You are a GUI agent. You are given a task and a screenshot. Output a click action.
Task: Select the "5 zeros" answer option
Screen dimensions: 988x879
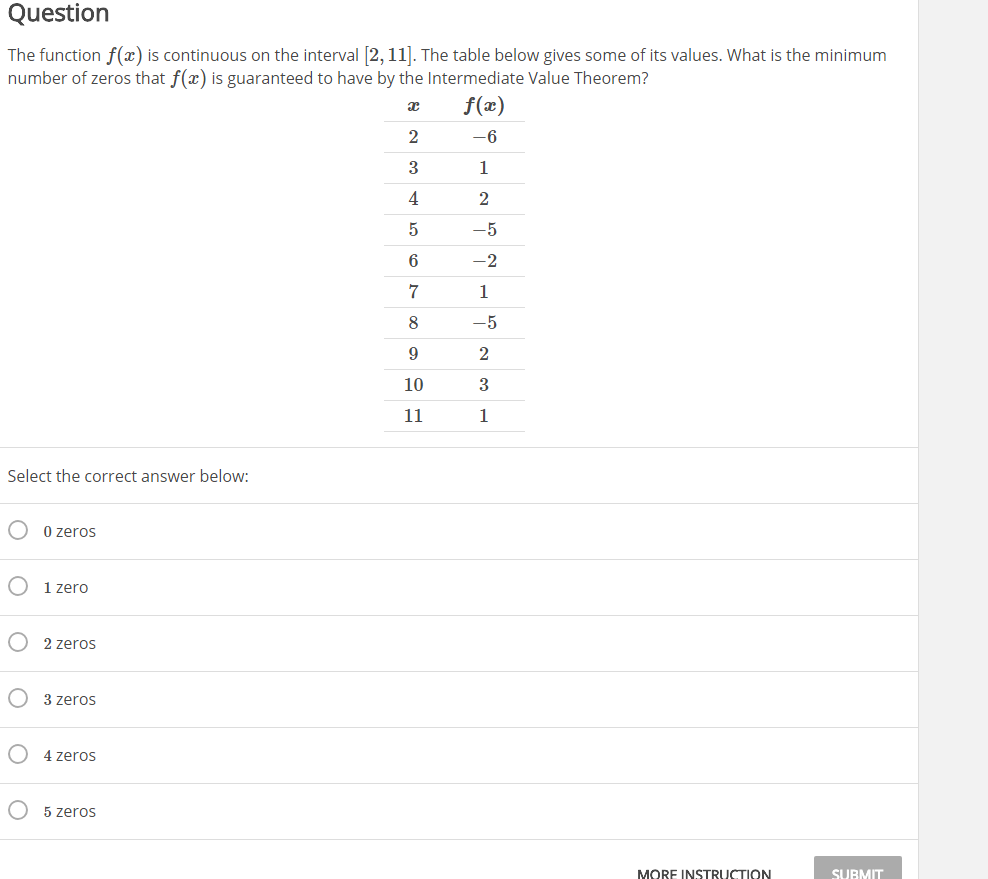[17, 811]
